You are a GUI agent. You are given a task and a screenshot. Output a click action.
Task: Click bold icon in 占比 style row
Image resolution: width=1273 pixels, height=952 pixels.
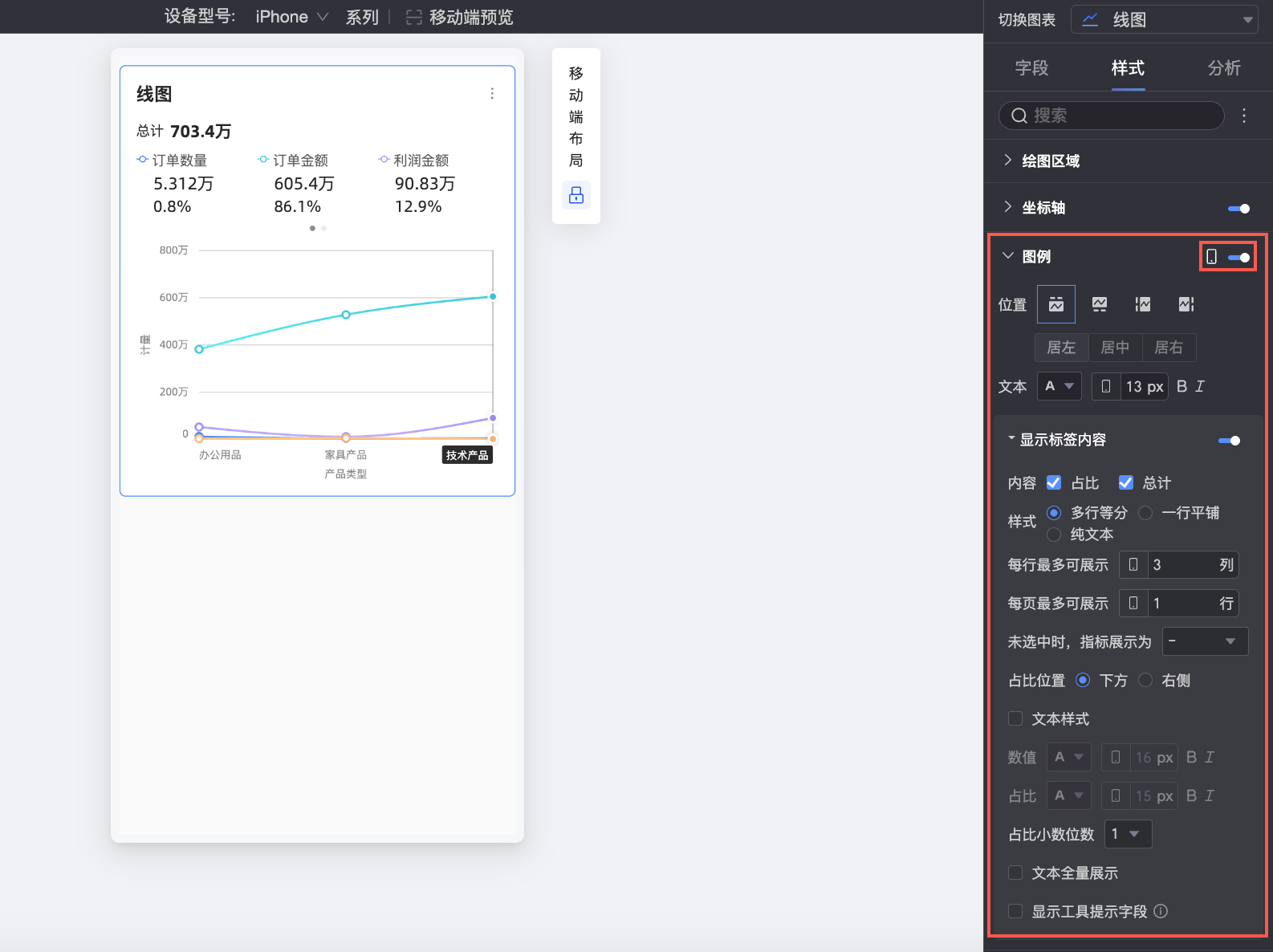(x=1191, y=796)
